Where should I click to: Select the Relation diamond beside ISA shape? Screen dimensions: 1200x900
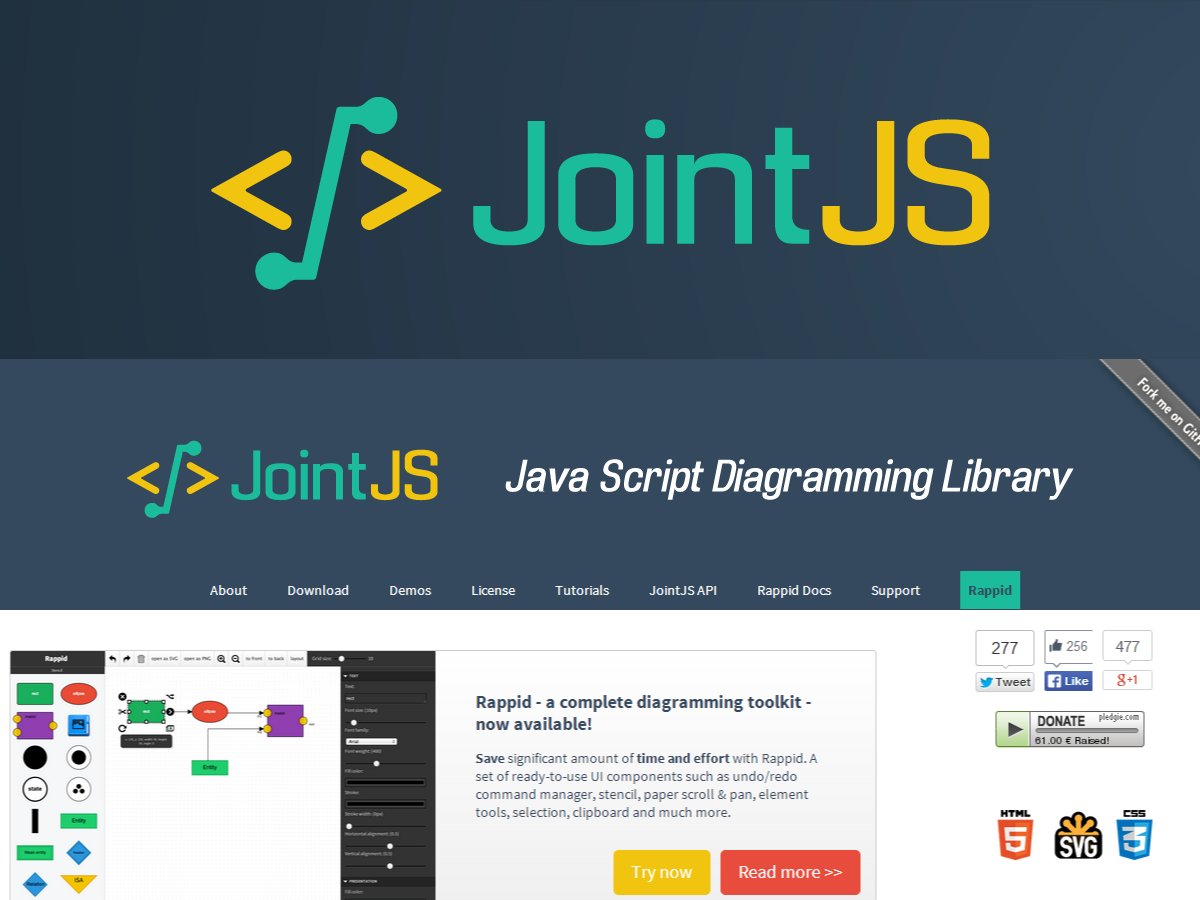pyautogui.click(x=35, y=884)
